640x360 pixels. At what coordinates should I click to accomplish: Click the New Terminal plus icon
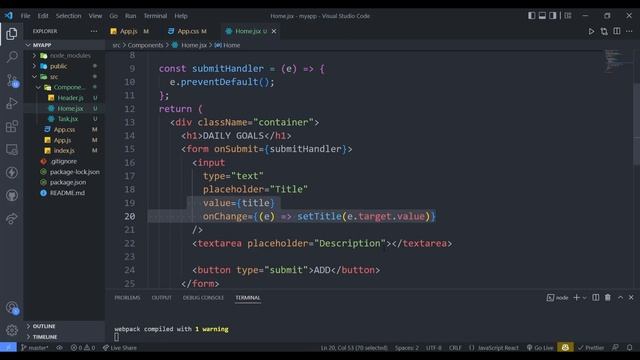576,298
